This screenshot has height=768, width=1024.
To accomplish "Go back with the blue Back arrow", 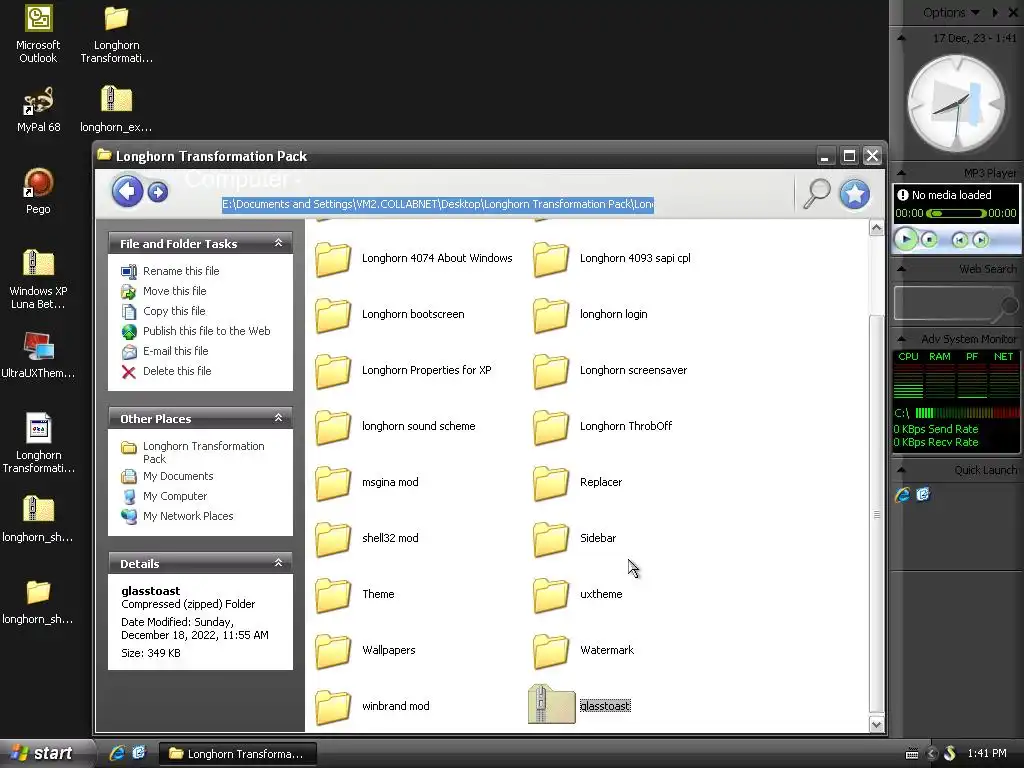I will point(127,192).
